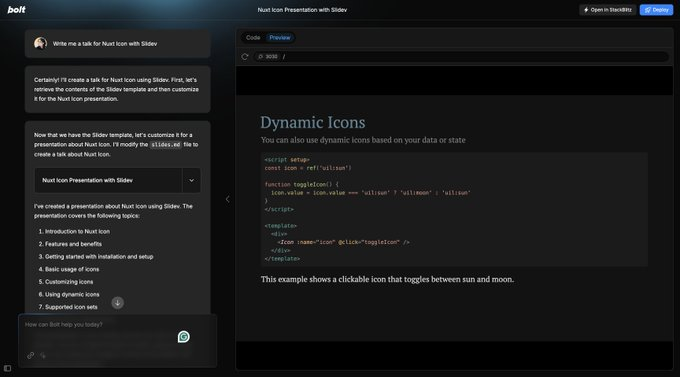Screen dimensions: 680x377
Task: Switch to the Preview tab
Action: pos(280,38)
